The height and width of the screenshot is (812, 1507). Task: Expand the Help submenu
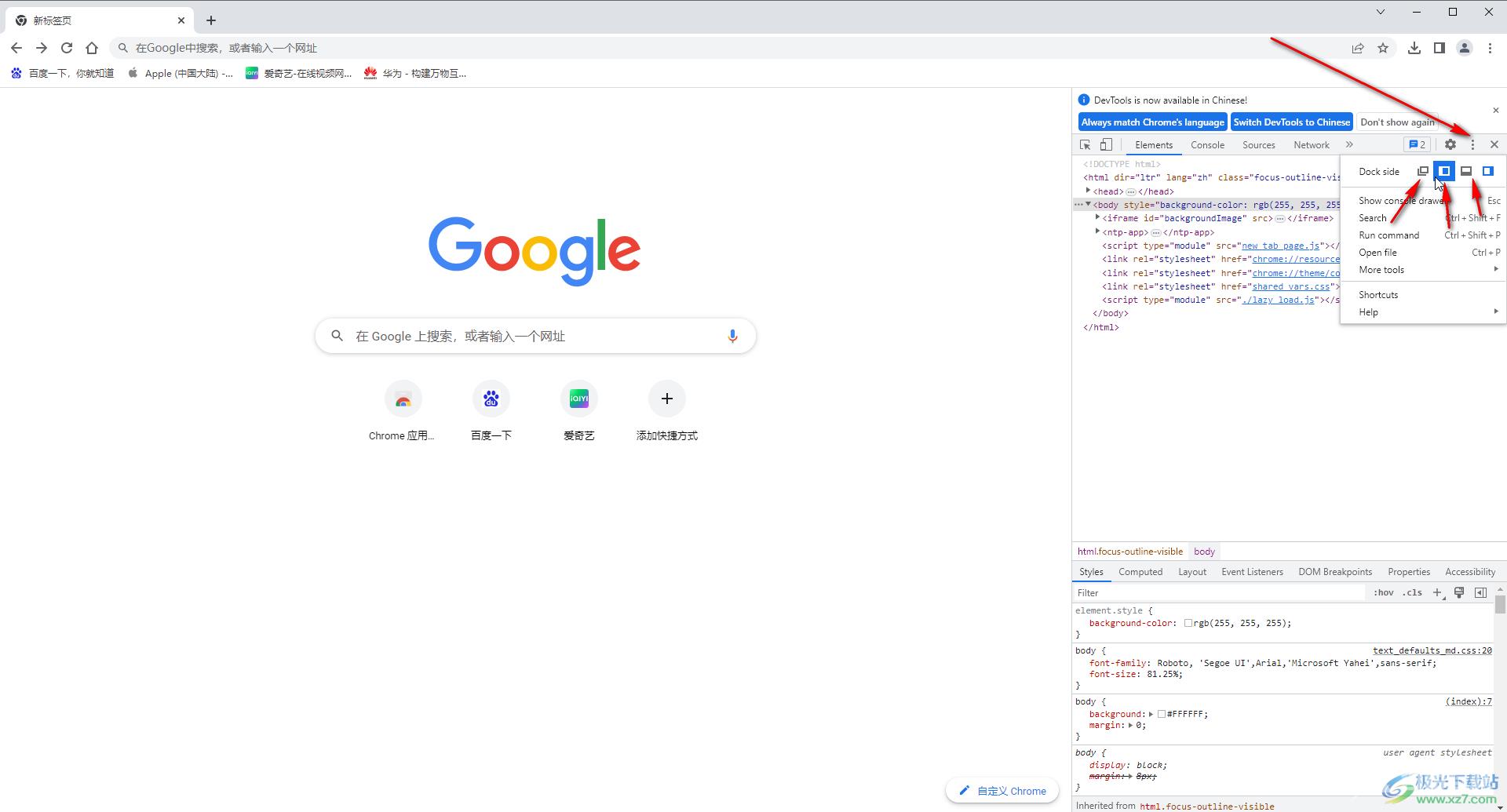click(1423, 312)
